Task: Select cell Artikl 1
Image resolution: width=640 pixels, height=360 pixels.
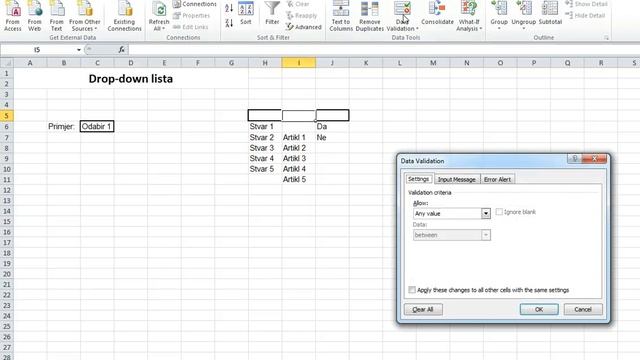Action: (298, 138)
